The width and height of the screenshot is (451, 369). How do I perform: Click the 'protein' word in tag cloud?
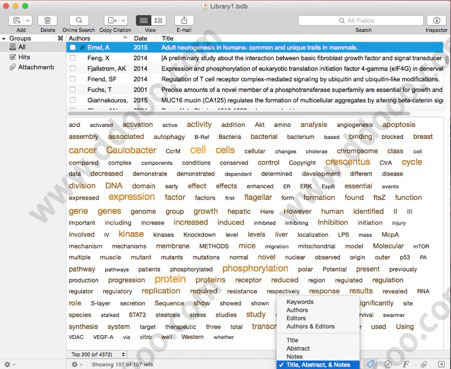pyautogui.click(x=170, y=279)
